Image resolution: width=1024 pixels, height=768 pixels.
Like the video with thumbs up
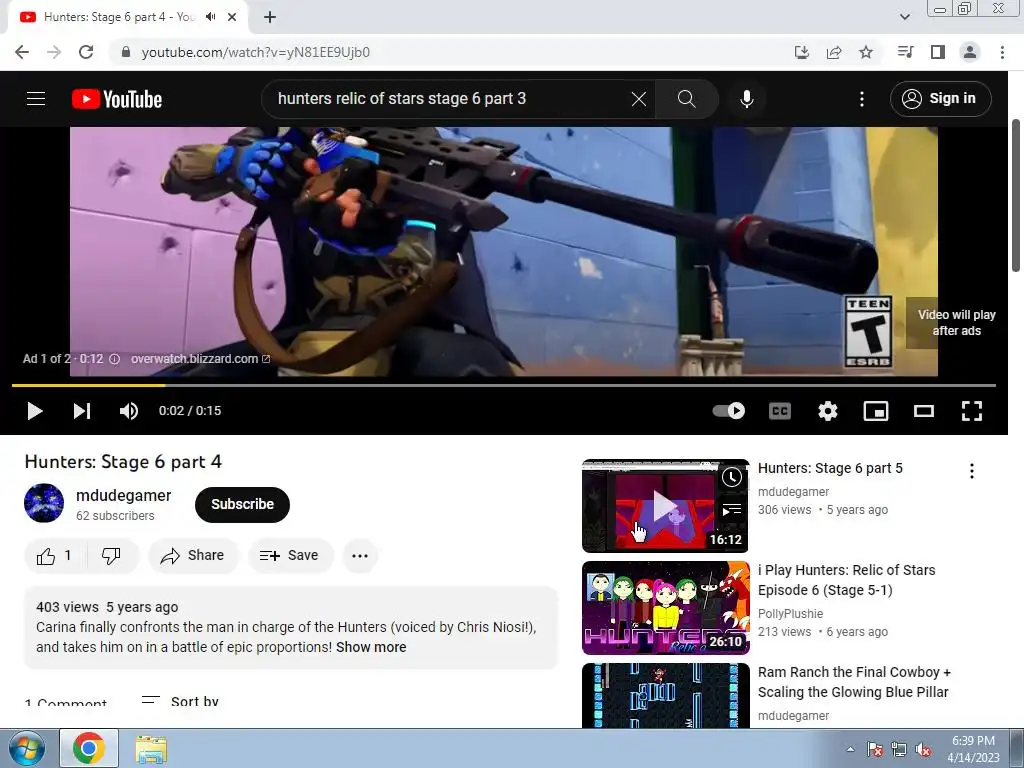(55, 556)
